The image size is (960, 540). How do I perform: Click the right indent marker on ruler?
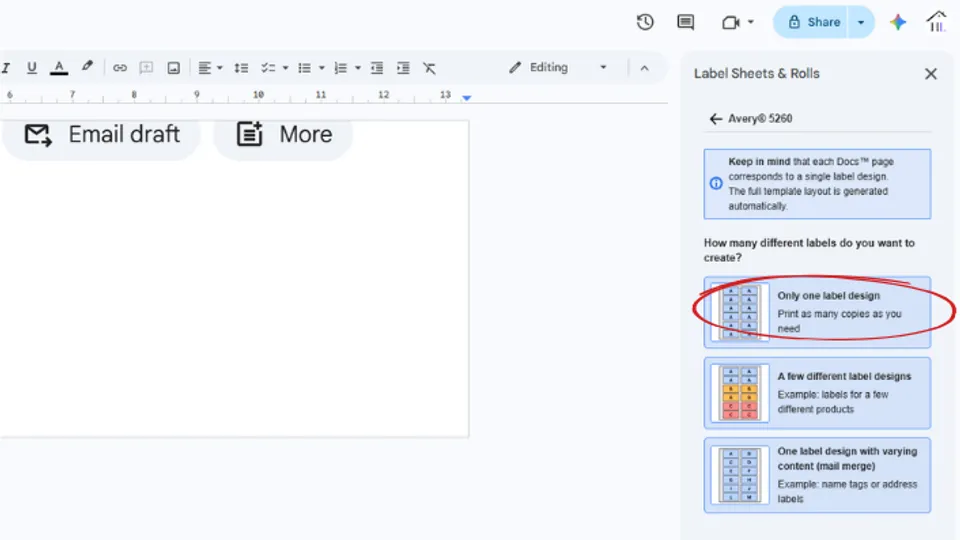click(467, 97)
